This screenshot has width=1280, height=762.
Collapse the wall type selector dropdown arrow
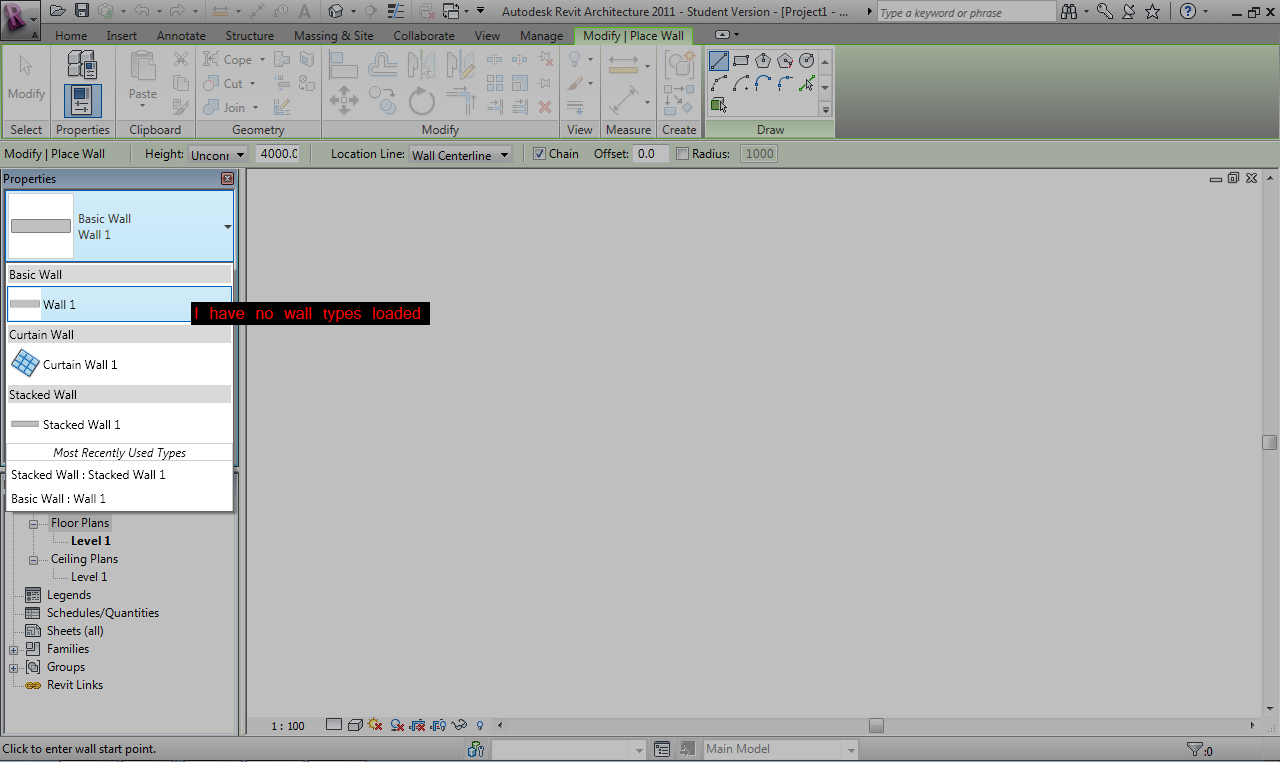click(x=227, y=227)
